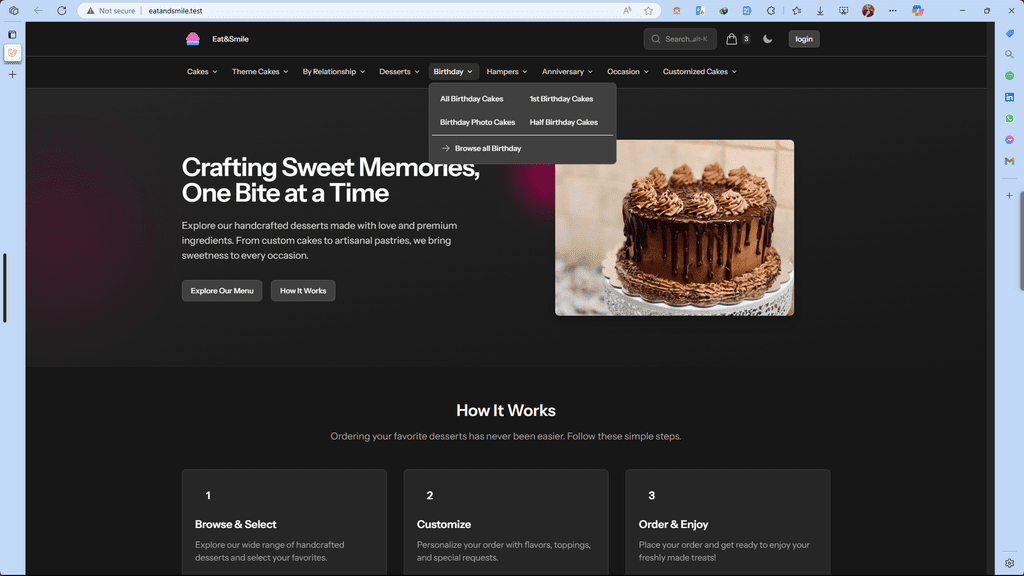1024x576 pixels.
Task: Choose Half Birthday Cakes entry
Action: tap(564, 122)
